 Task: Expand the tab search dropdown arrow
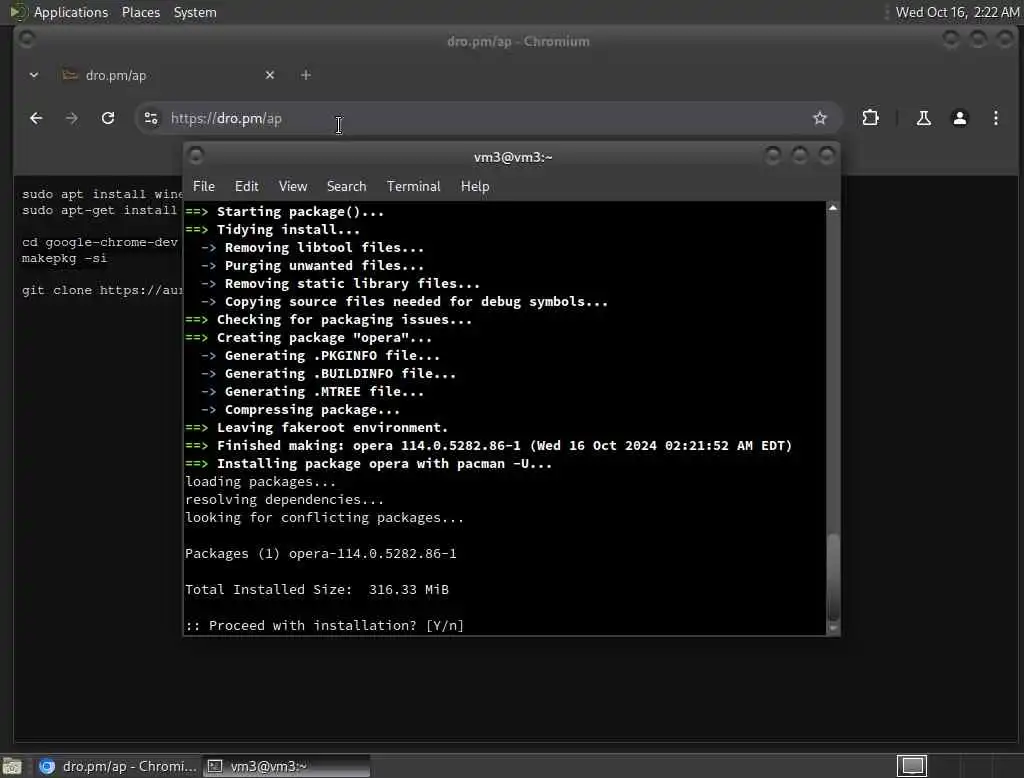(x=34, y=75)
